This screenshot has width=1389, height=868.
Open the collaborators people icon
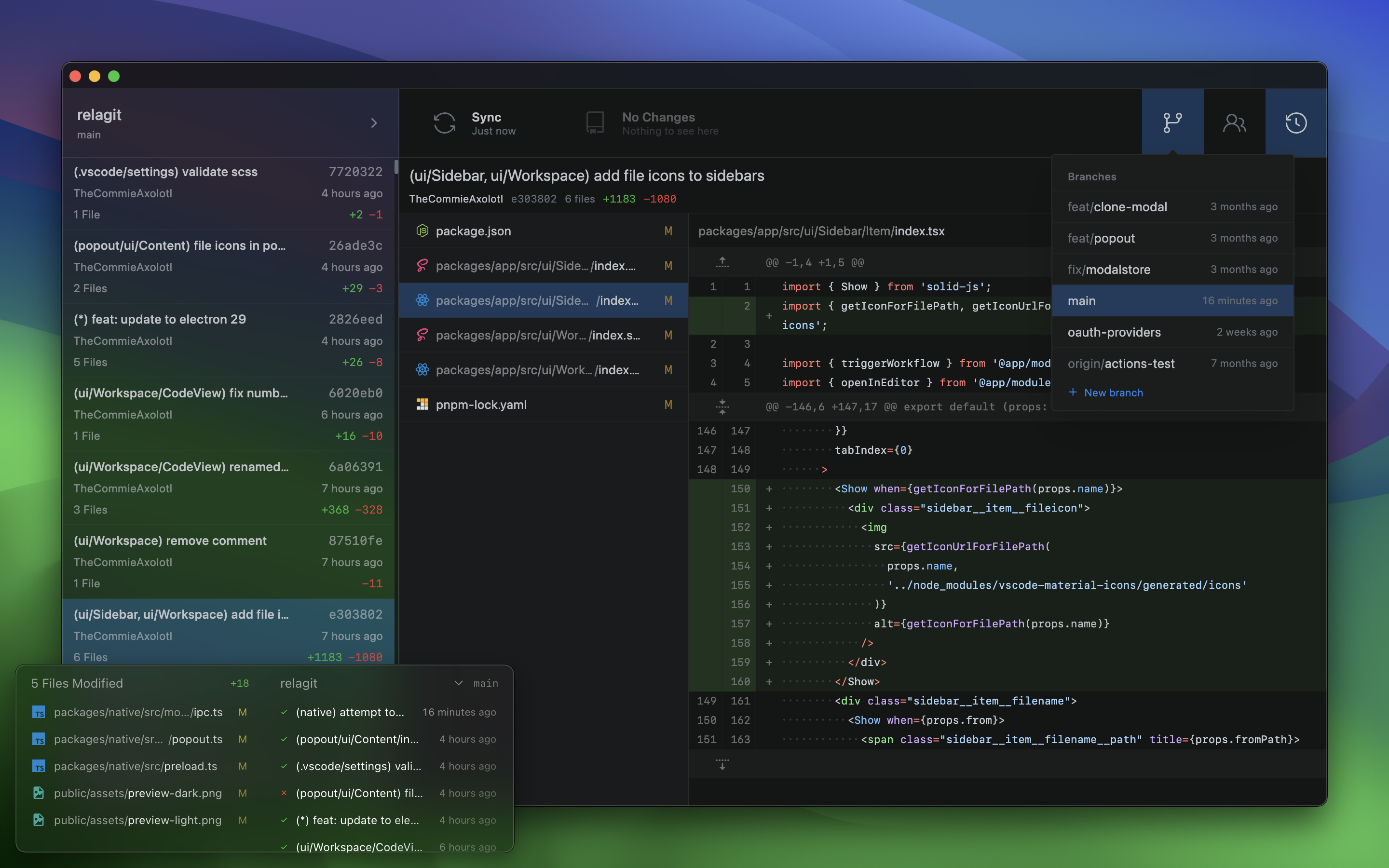(1234, 122)
